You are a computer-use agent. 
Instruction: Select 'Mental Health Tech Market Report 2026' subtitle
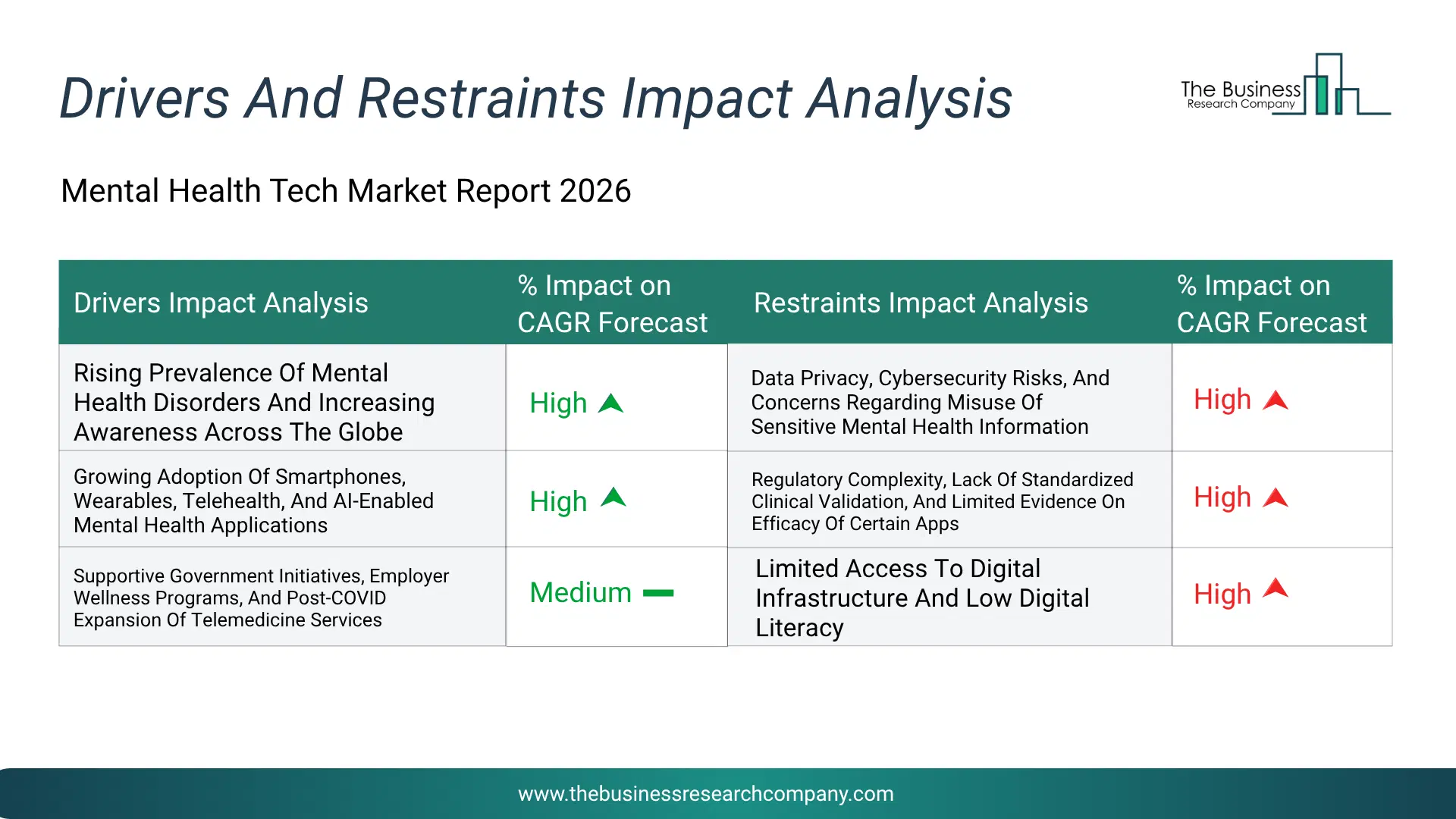tap(346, 191)
